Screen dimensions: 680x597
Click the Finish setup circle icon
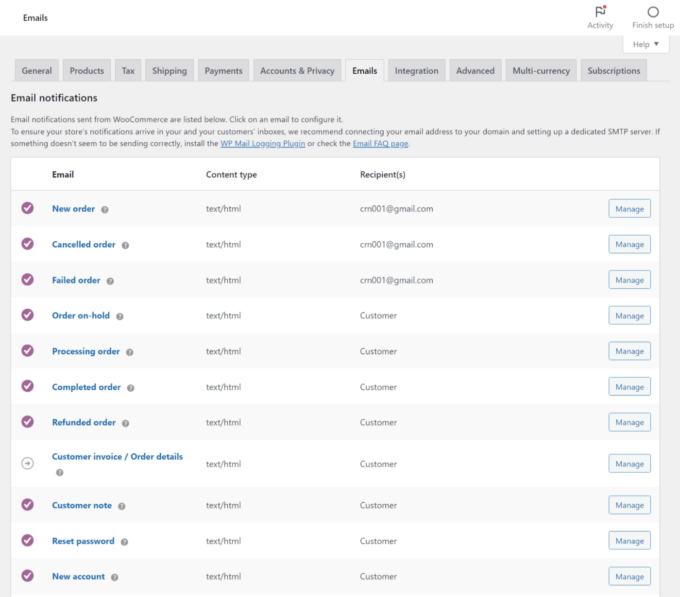[653, 12]
